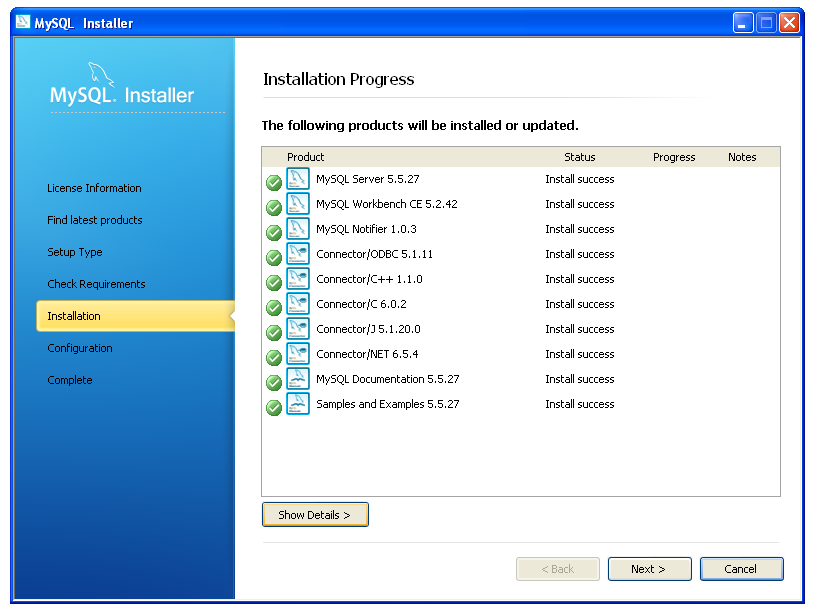Click green checkmark beside Connector/J 5.1.20.0

pyautogui.click(x=274, y=333)
